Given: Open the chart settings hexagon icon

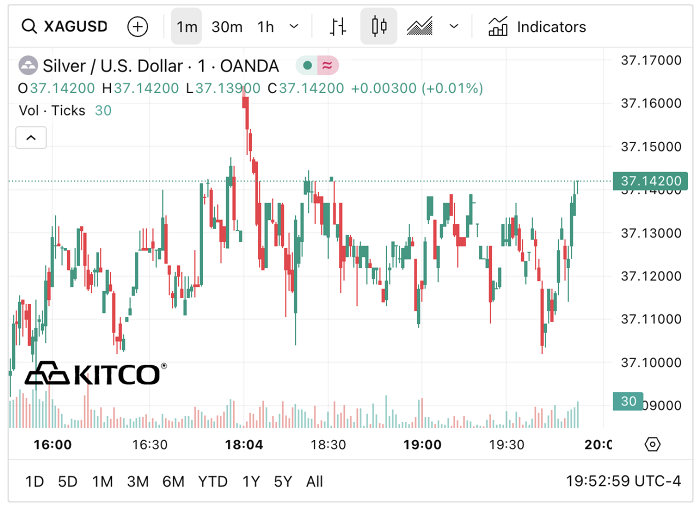Looking at the screenshot, I should click(x=652, y=445).
